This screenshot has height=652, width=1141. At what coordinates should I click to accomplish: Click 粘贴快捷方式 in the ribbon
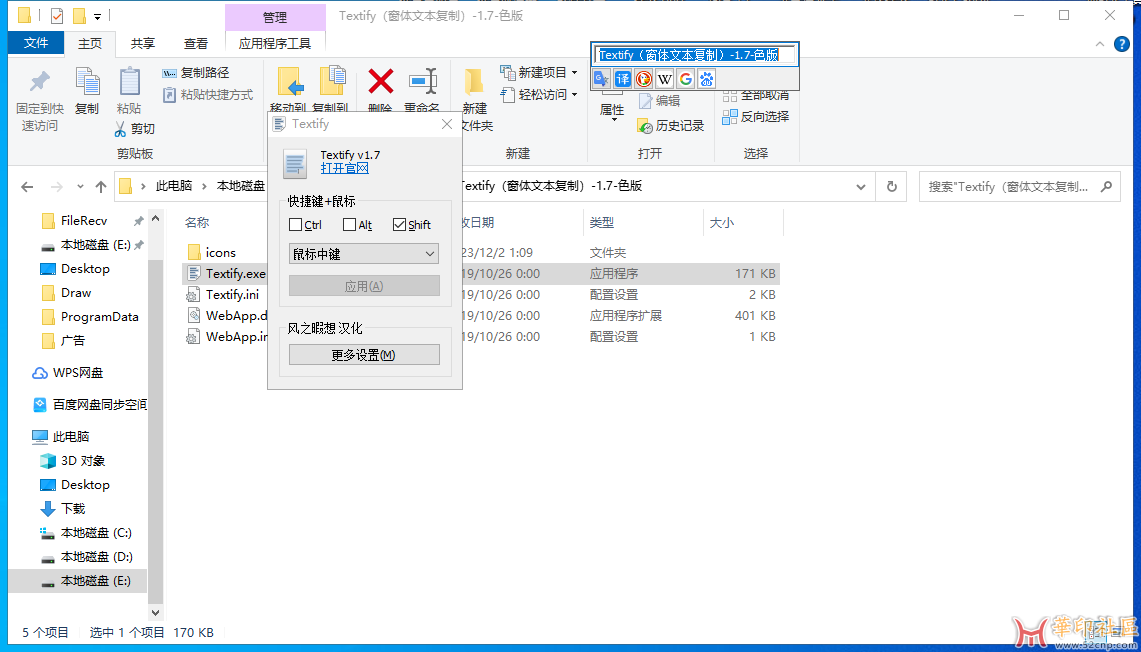pyautogui.click(x=208, y=95)
